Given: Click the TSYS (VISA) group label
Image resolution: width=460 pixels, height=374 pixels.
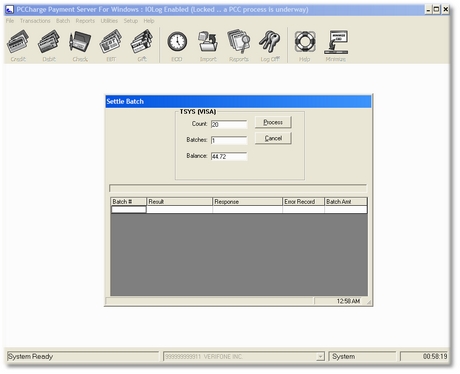Looking at the screenshot, I should (198, 112).
